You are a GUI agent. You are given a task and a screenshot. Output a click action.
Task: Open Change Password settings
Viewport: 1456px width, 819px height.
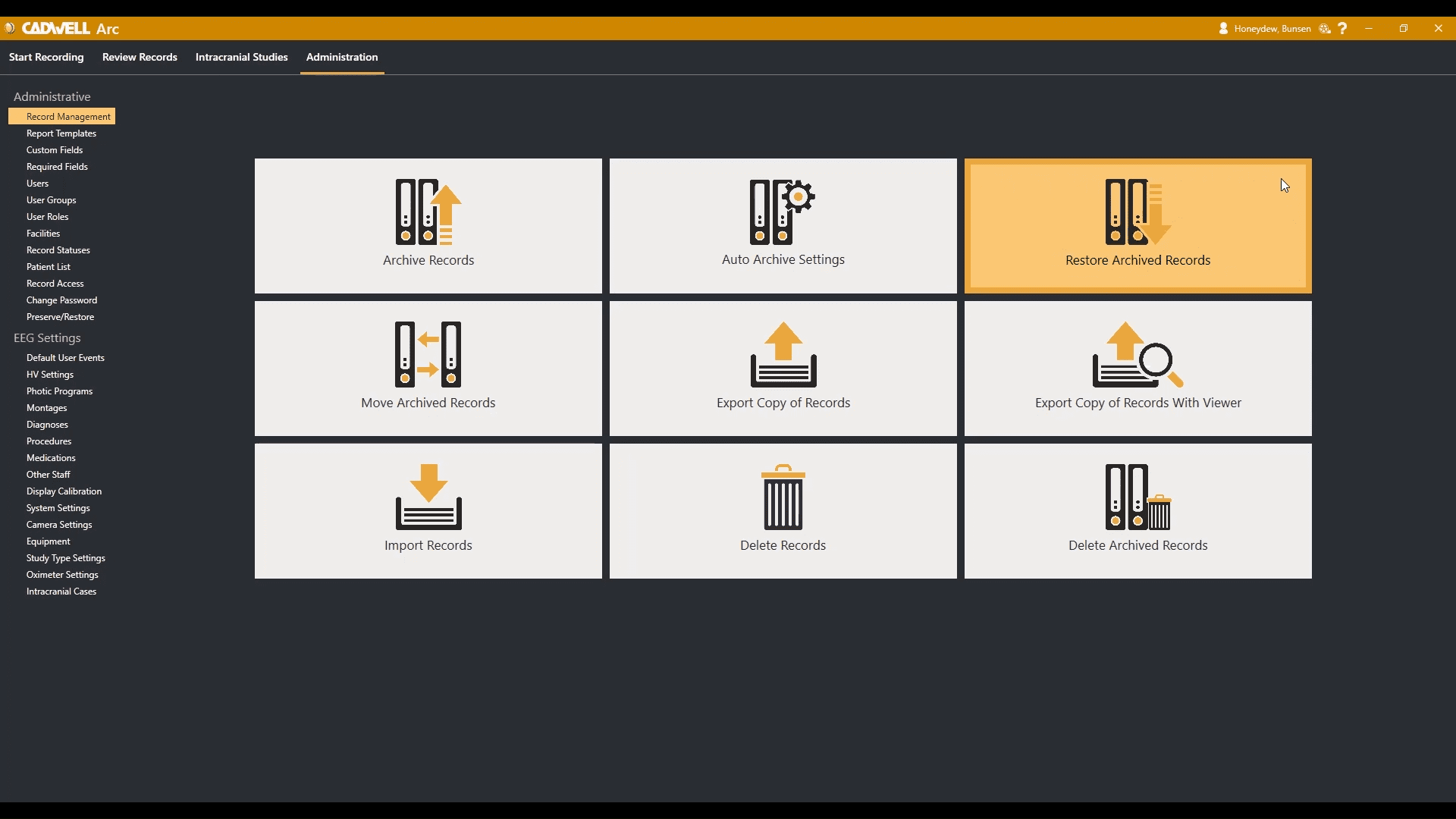click(62, 300)
